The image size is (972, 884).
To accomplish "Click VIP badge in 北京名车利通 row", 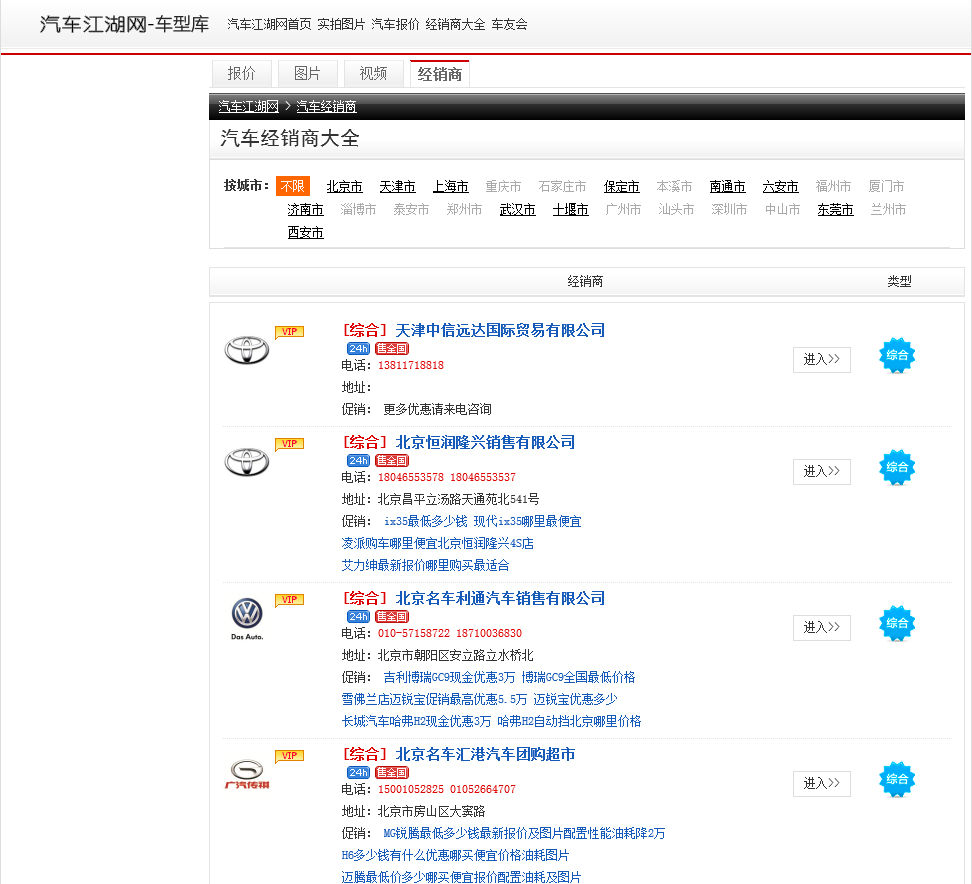I will [x=289, y=600].
